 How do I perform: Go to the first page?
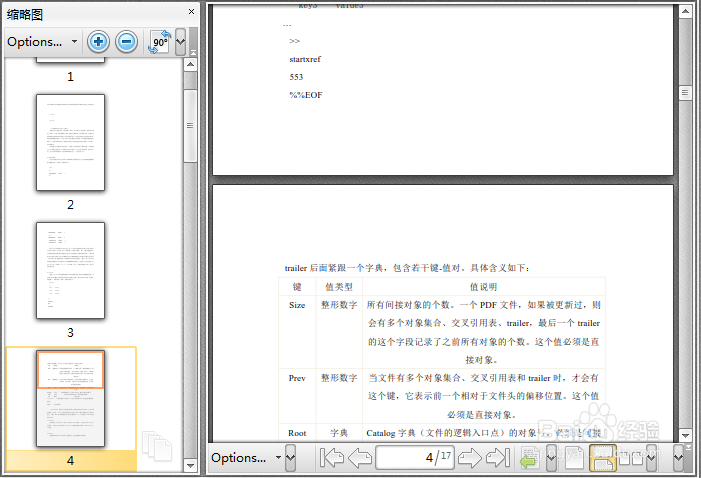point(332,457)
